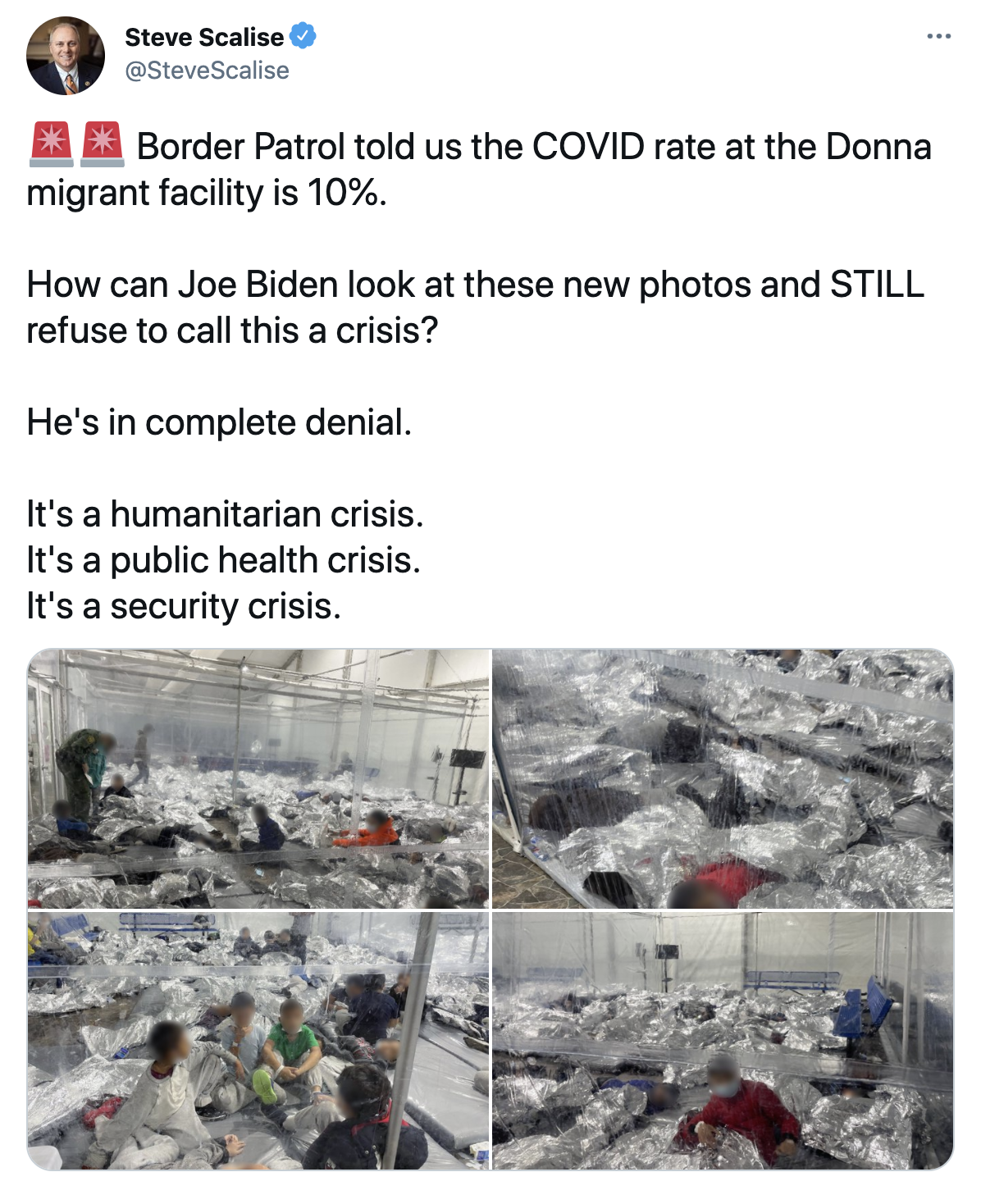Click the line "It's a public health crisis."
The height and width of the screenshot is (1204, 981).
[x=224, y=560]
